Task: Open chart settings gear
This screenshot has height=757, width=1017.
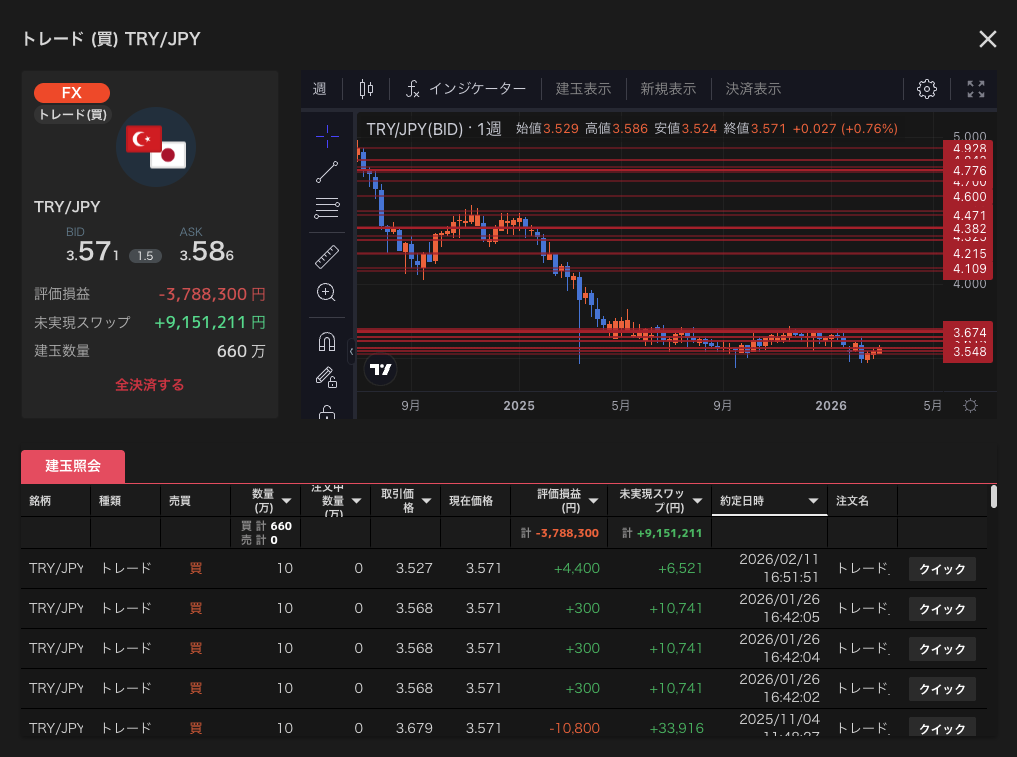Action: tap(926, 89)
